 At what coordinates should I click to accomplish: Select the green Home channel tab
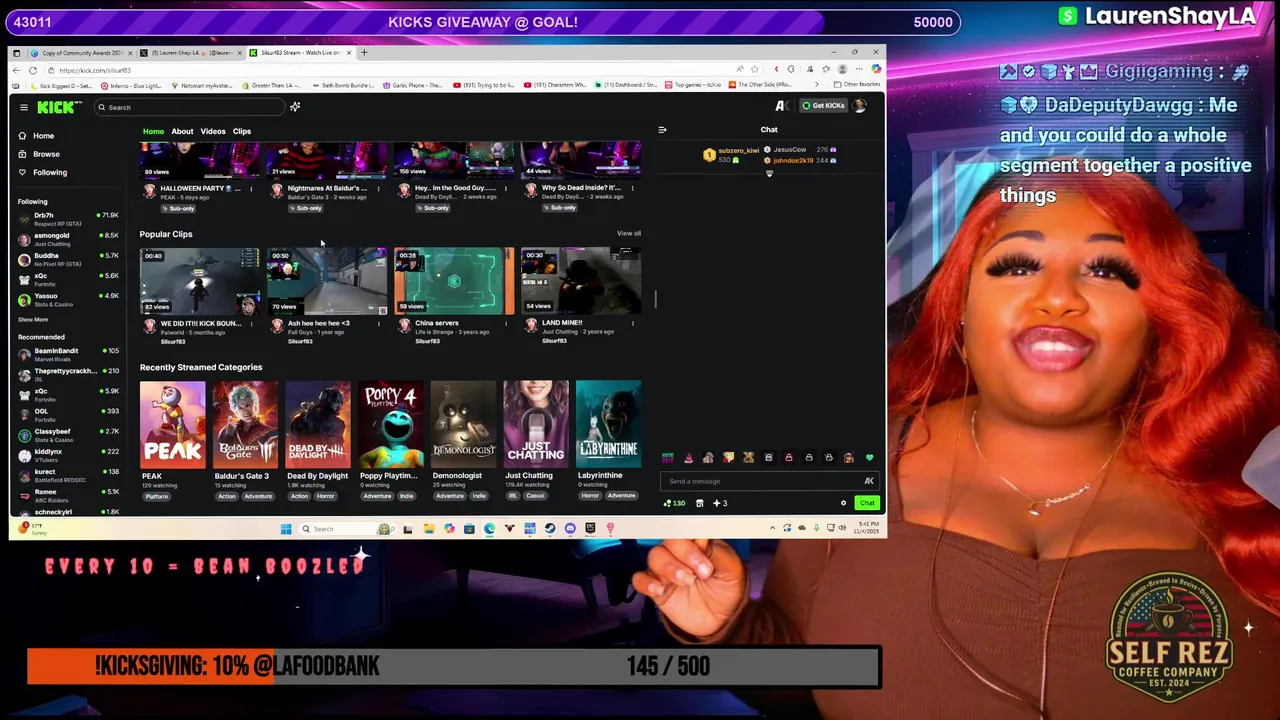click(x=153, y=131)
